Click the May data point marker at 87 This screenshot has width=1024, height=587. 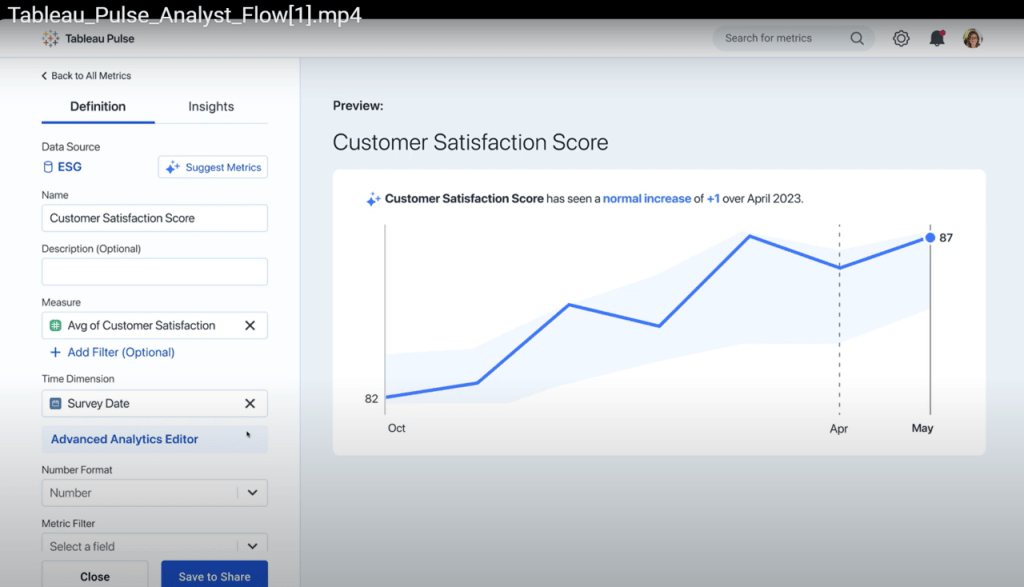coord(930,238)
